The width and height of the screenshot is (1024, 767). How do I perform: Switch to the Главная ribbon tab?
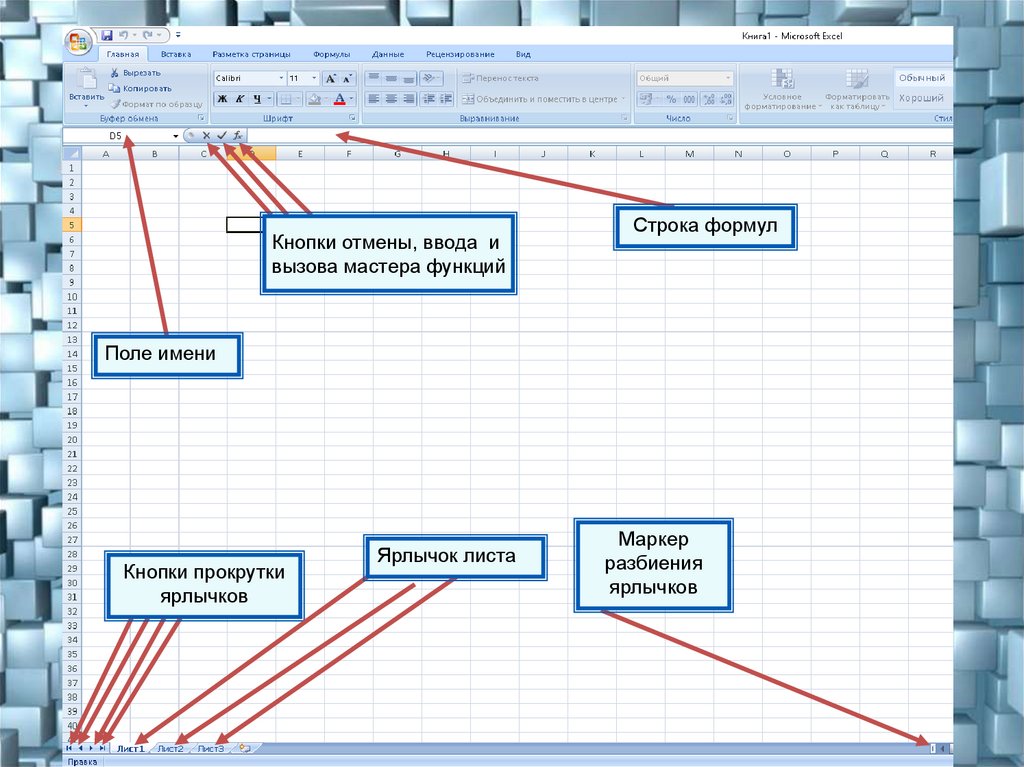tap(123, 54)
